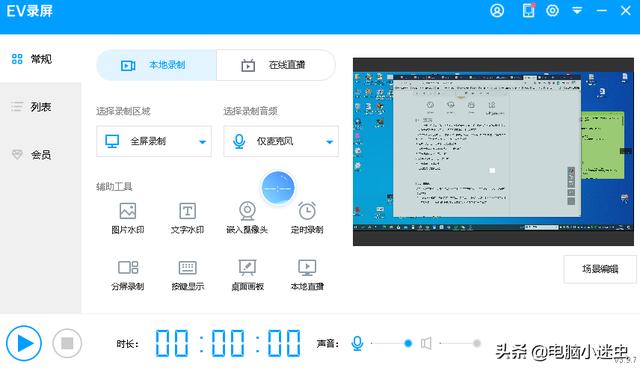Open settings gear in the title bar

(552, 11)
